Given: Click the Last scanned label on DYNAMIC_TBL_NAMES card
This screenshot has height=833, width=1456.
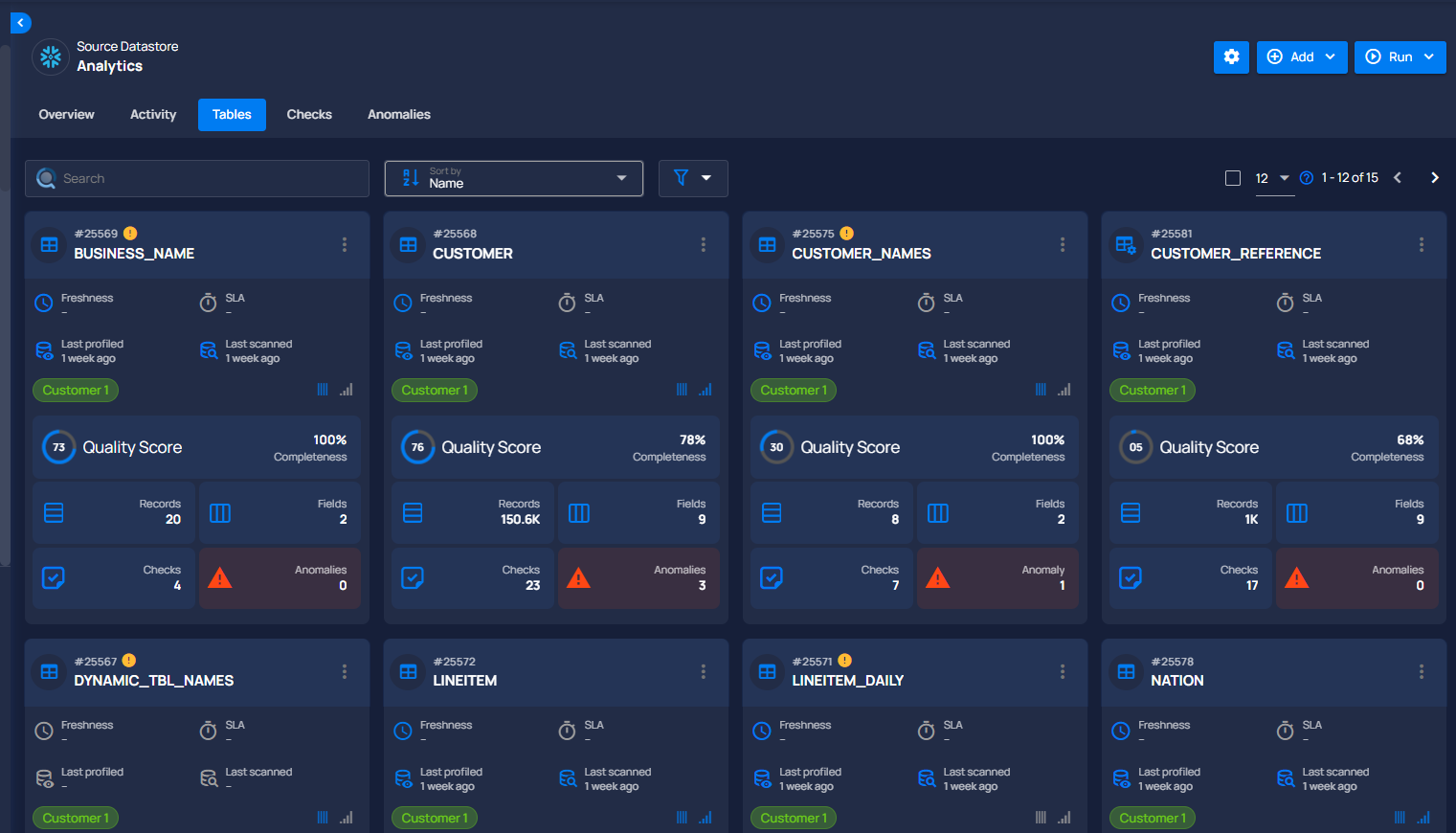Looking at the screenshot, I should pos(258,772).
